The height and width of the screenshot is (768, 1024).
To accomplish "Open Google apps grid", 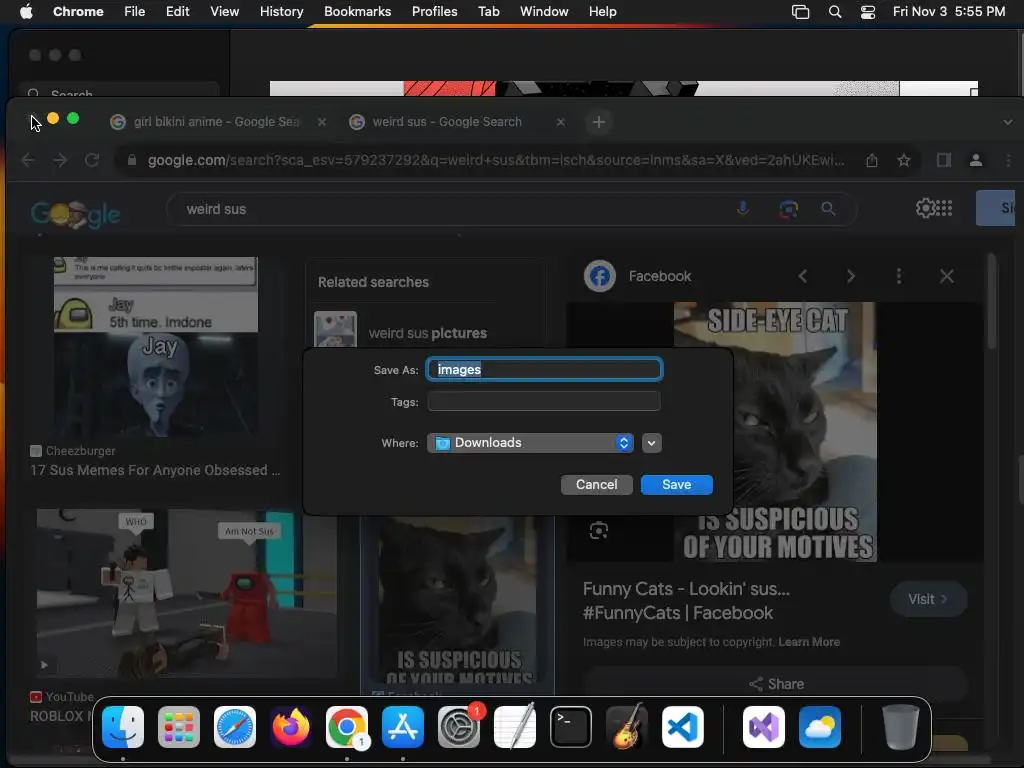I will coord(944,208).
